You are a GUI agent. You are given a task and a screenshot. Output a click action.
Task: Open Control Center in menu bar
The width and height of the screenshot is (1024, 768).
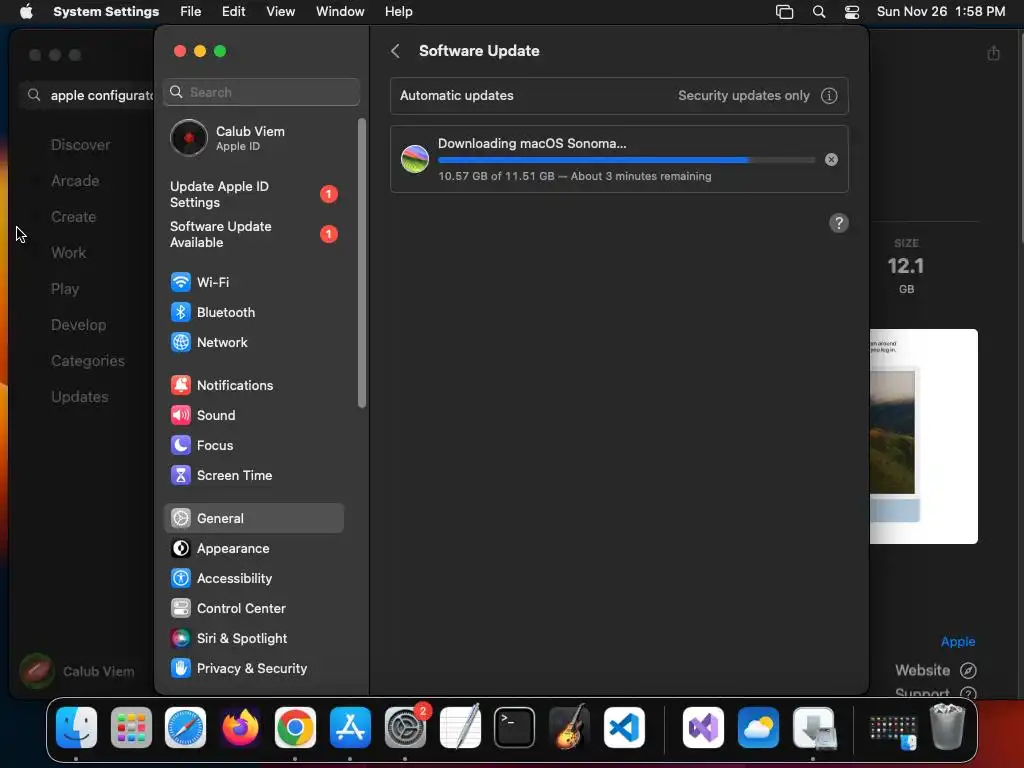point(852,12)
